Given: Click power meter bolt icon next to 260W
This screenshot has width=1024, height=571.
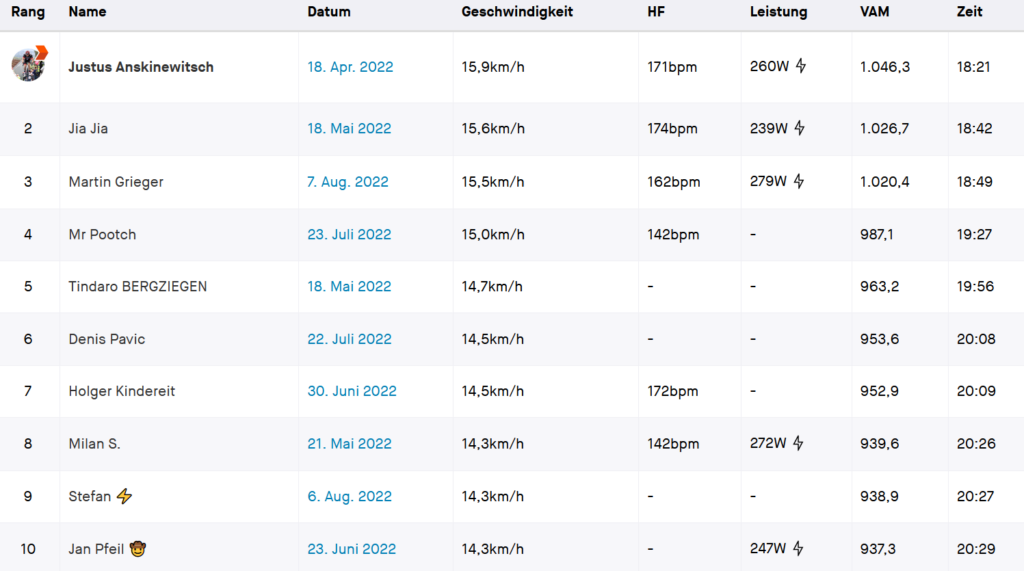Looking at the screenshot, I should tap(801, 66).
